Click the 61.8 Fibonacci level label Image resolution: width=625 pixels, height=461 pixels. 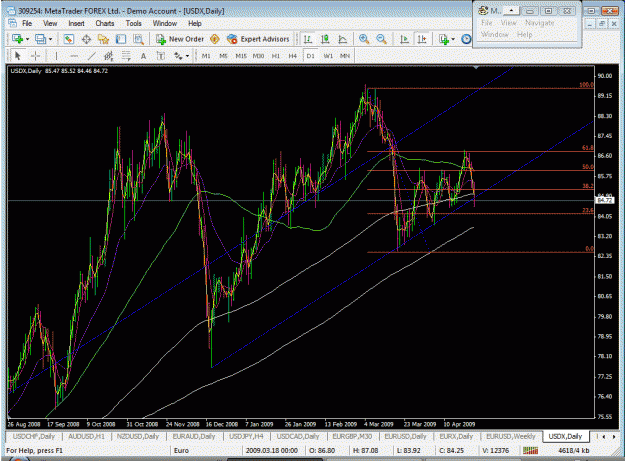coord(587,148)
